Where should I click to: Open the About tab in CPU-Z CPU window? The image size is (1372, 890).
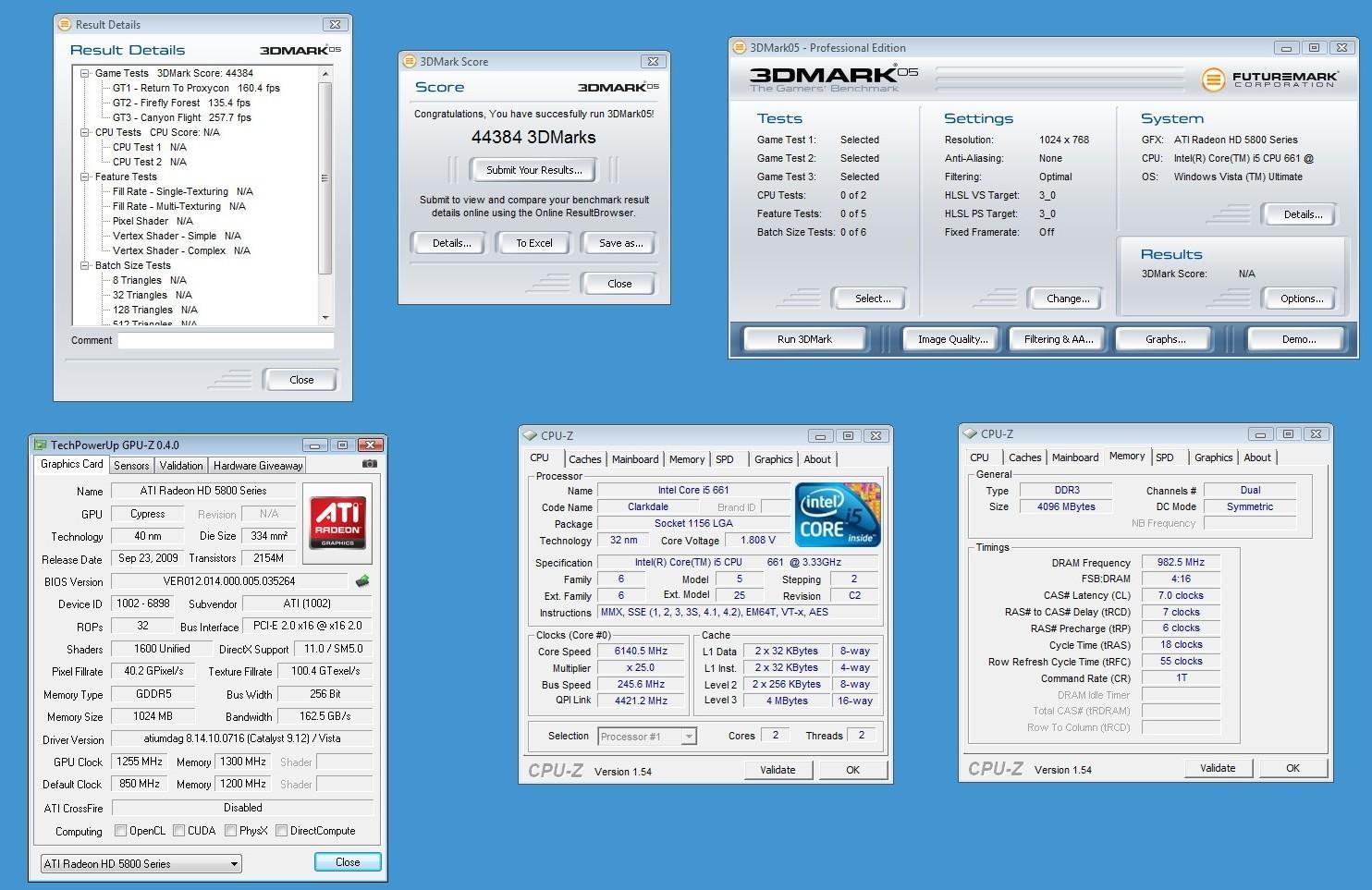817,459
